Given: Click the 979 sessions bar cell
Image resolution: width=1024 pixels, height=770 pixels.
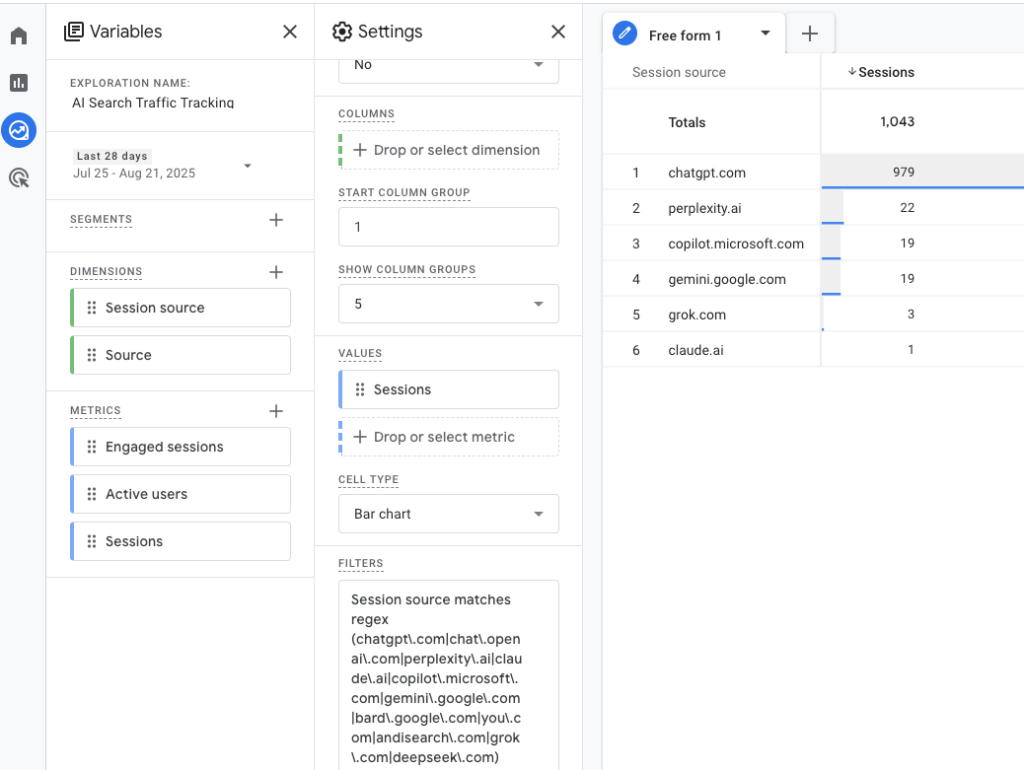Looking at the screenshot, I should [922, 172].
